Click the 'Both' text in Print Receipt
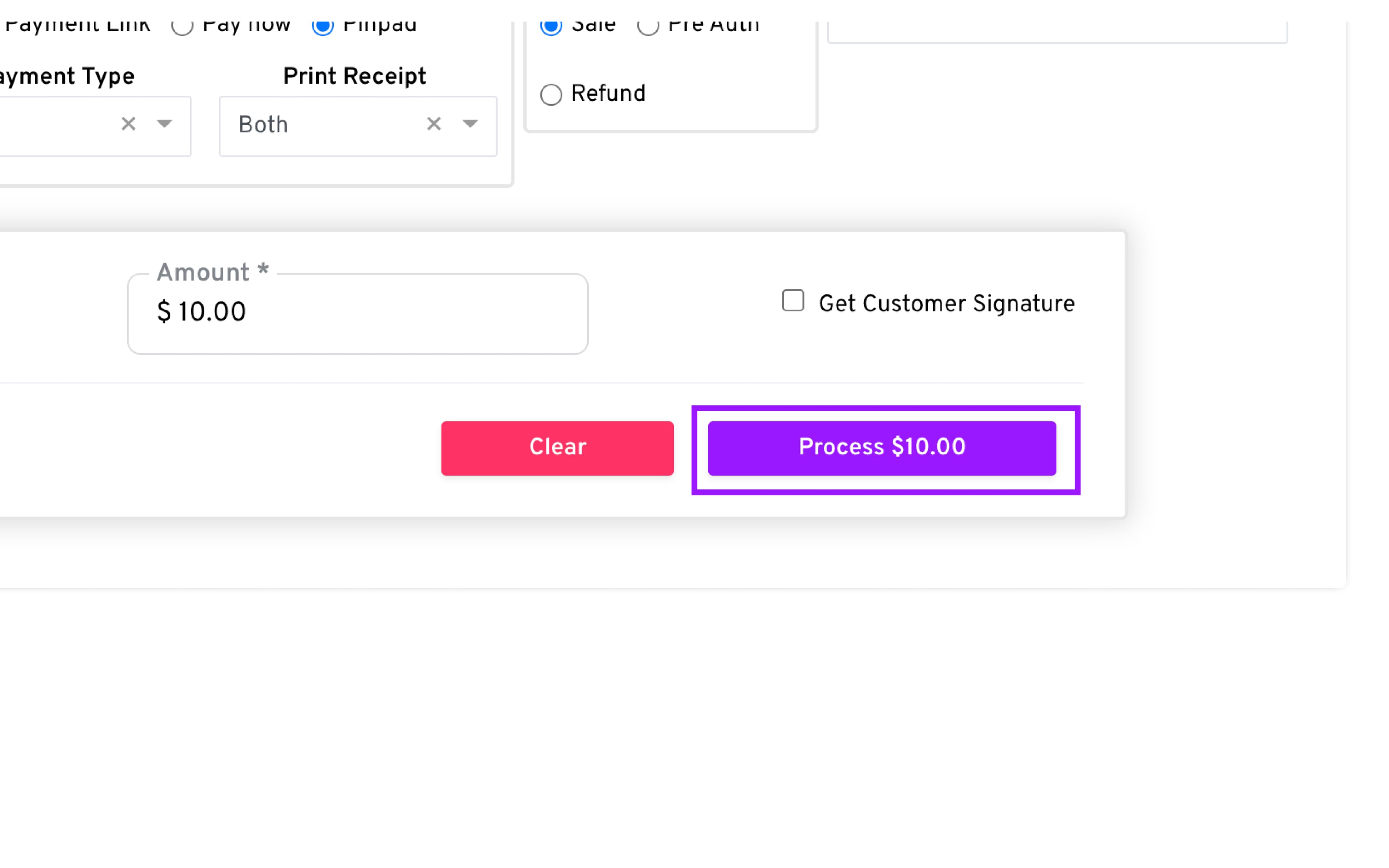 pos(263,125)
